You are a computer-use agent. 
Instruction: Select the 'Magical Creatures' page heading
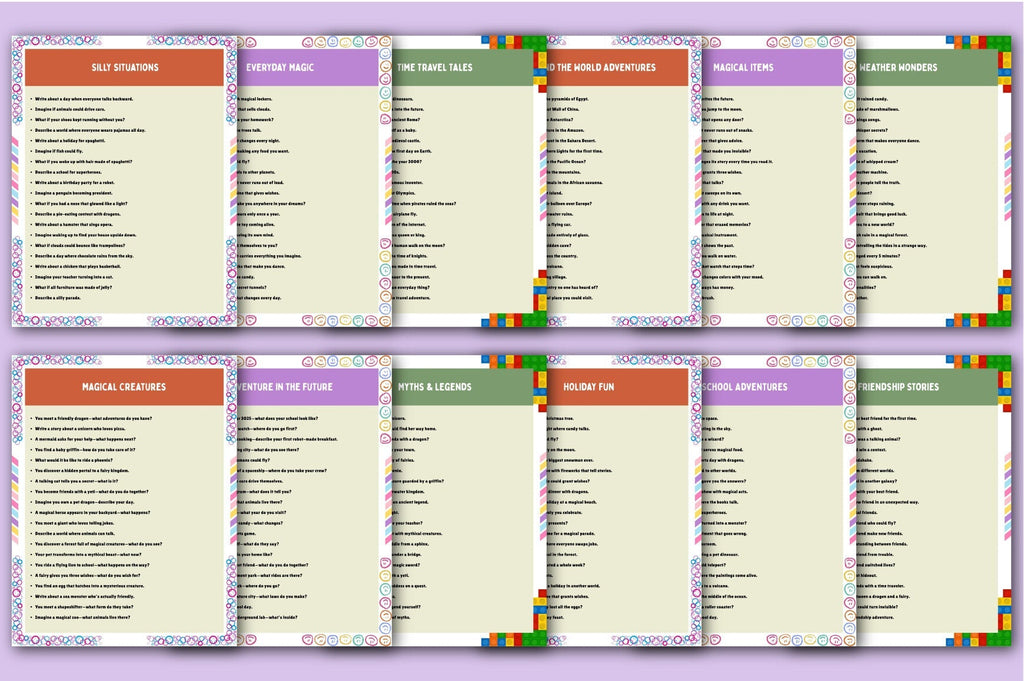point(124,387)
